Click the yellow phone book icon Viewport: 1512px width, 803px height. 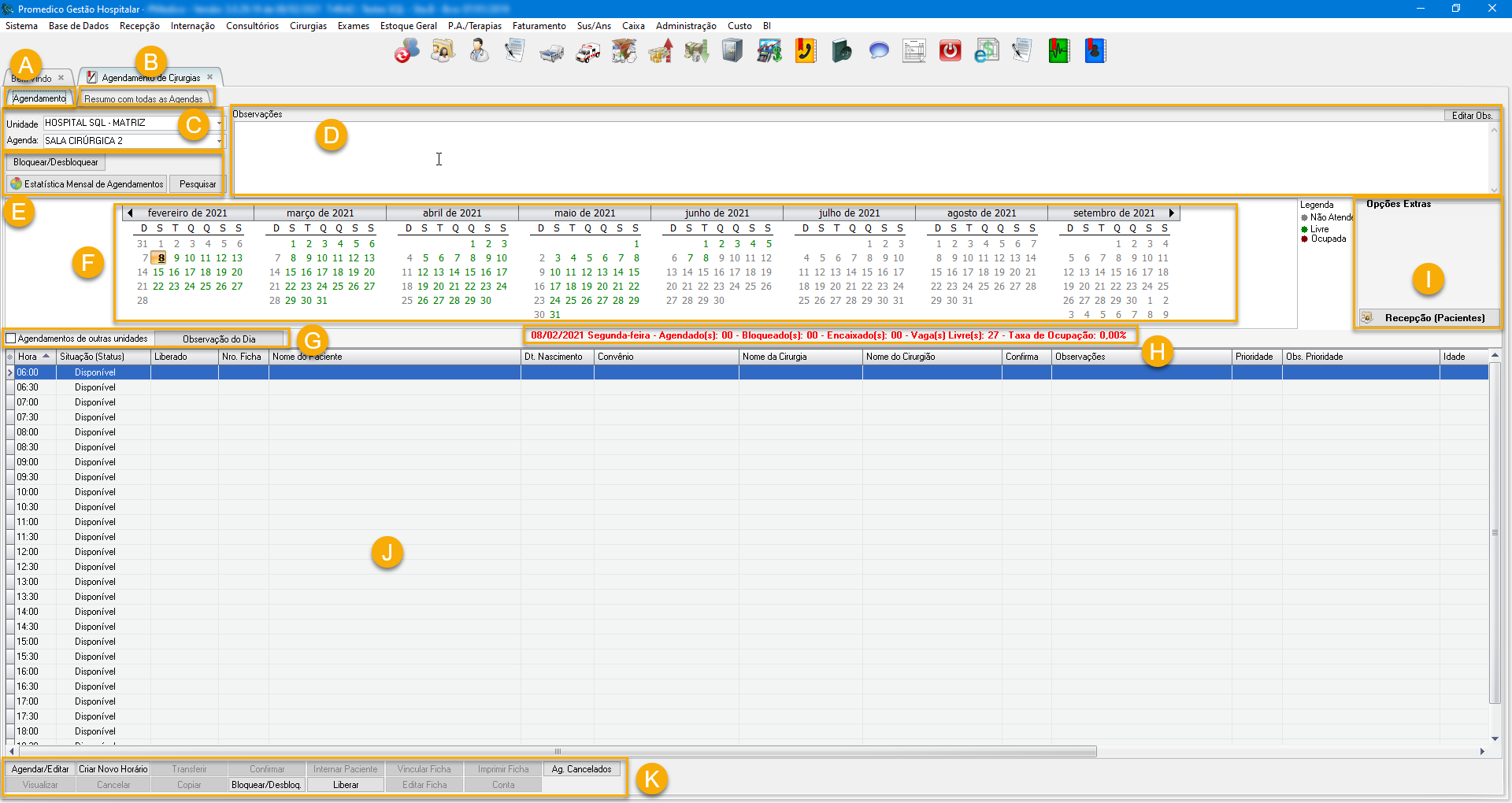pos(805,51)
